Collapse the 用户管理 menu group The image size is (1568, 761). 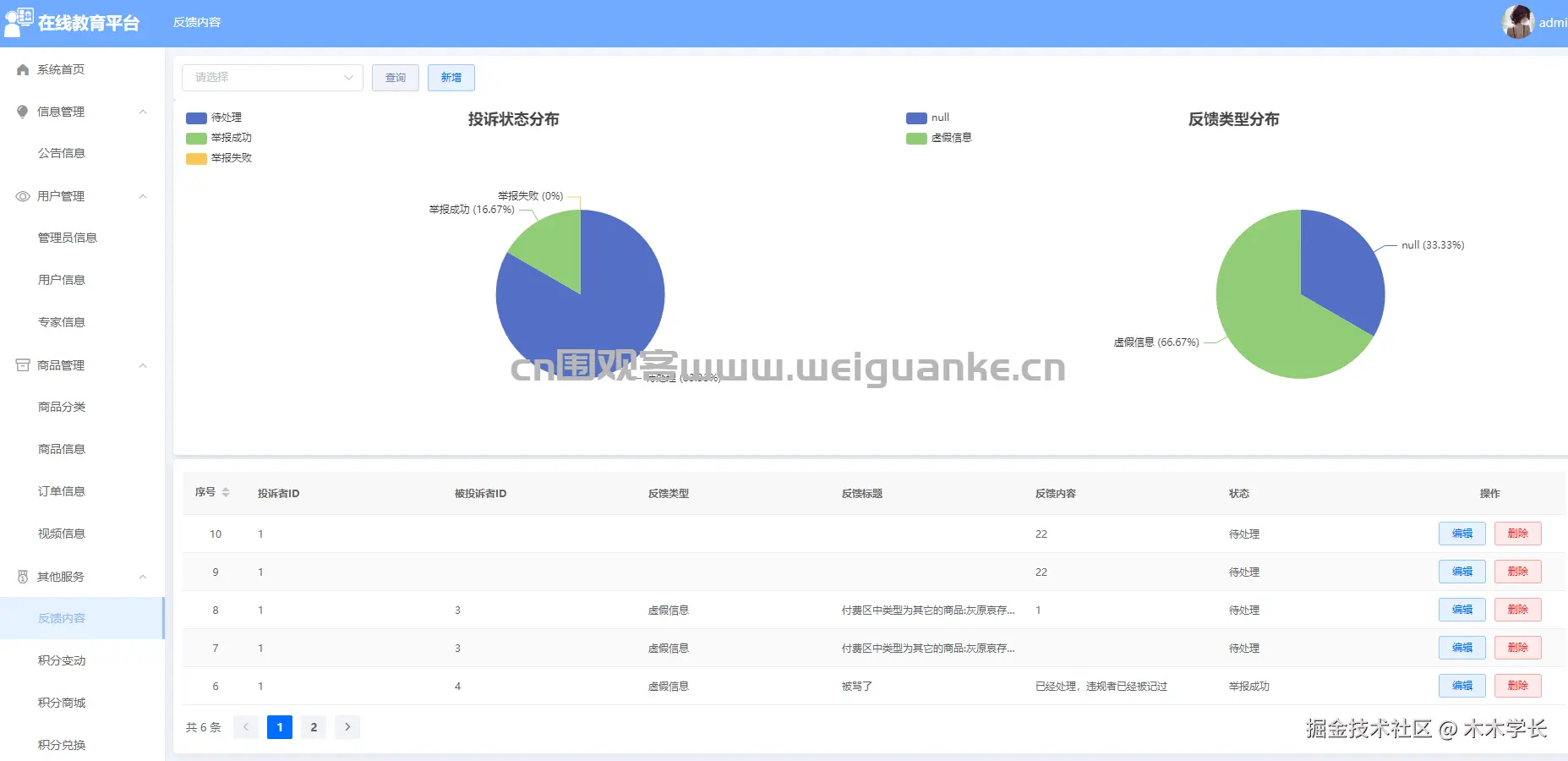143,196
